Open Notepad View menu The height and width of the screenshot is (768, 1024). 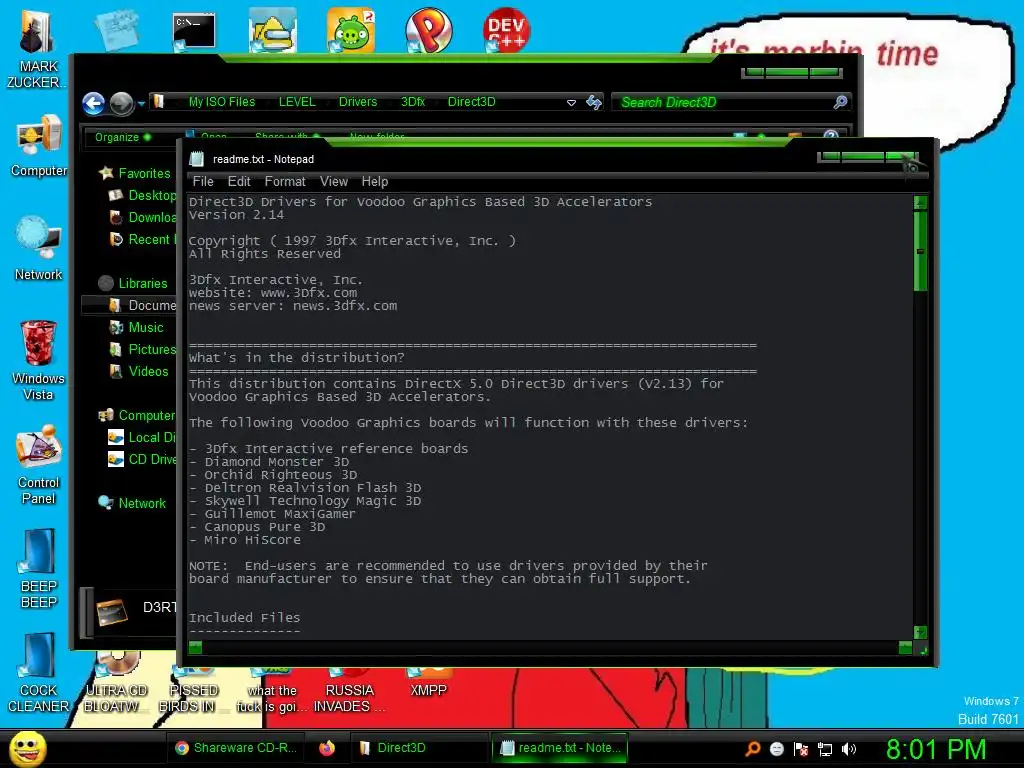pos(334,182)
